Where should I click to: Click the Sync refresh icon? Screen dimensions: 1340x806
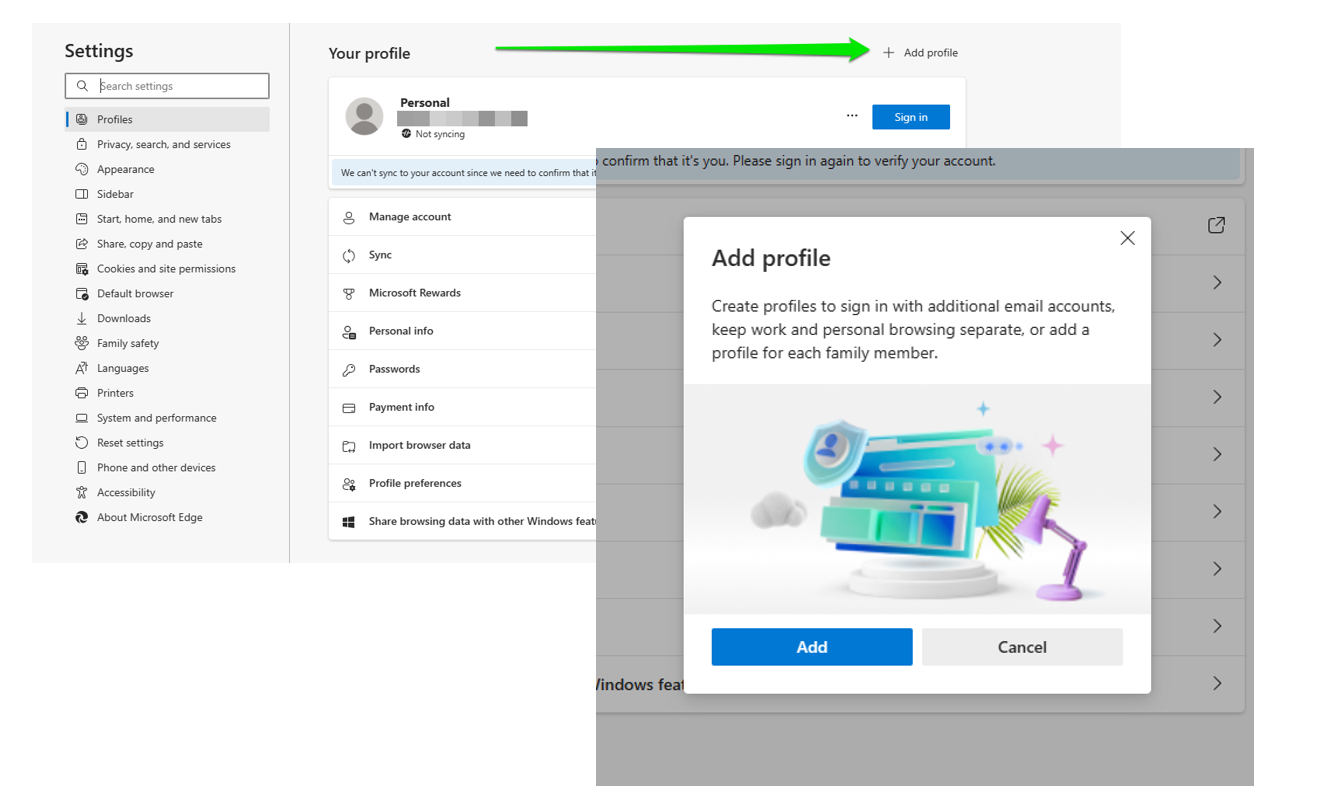click(349, 255)
